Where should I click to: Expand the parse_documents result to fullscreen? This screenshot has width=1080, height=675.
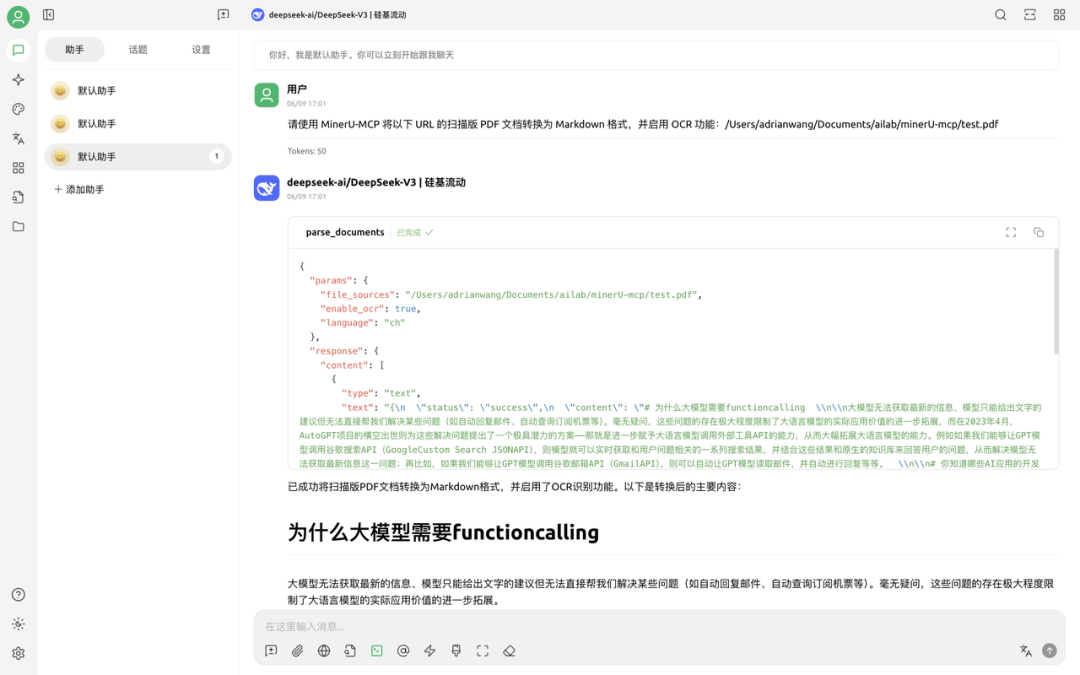click(x=1011, y=232)
